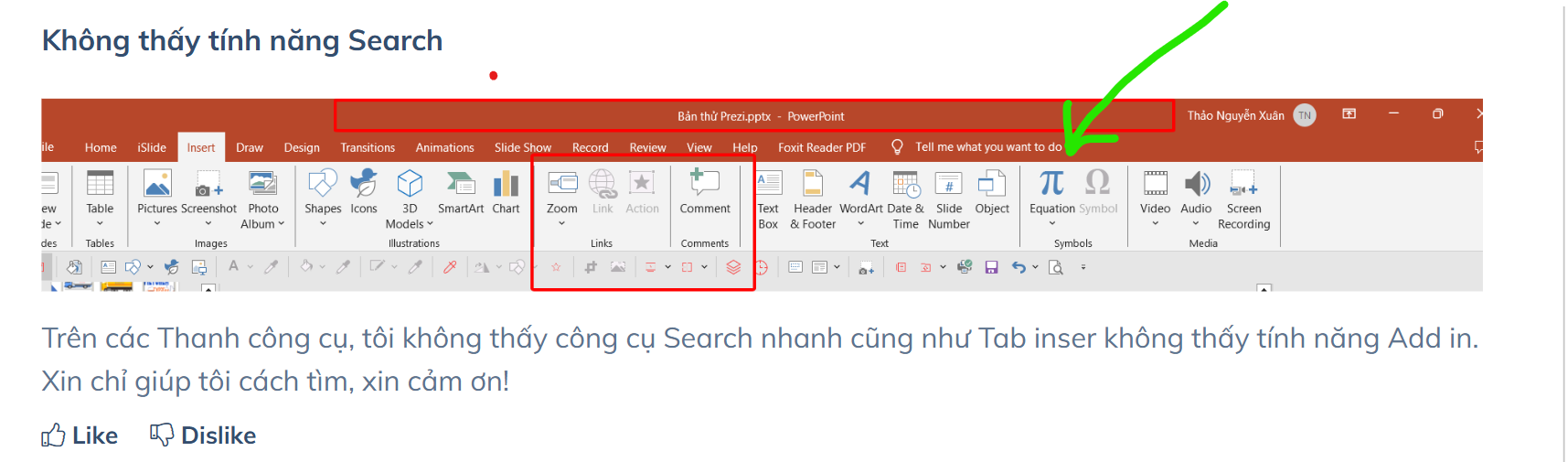The image size is (1568, 462).
Task: Expand the font color A dropdown arrow
Action: tap(251, 267)
